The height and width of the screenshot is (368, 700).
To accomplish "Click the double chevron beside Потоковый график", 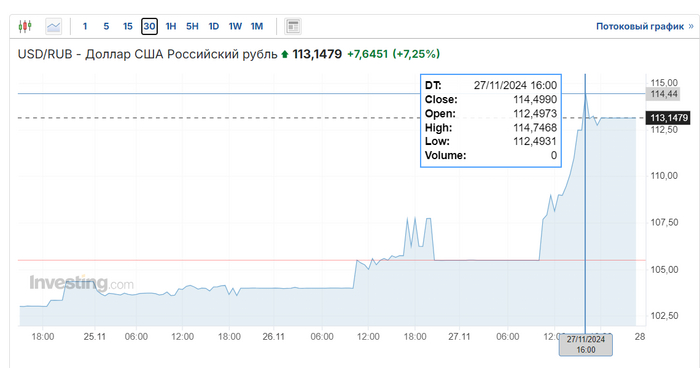I will pyautogui.click(x=691, y=26).
